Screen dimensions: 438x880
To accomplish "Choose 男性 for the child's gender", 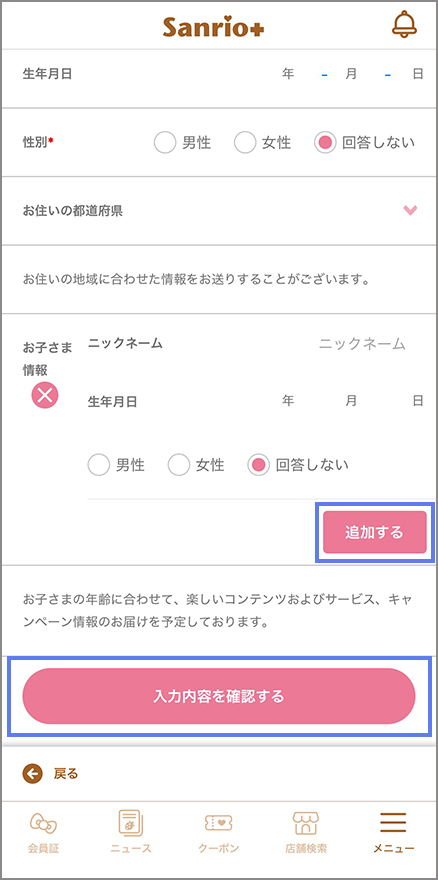I will click(99, 465).
